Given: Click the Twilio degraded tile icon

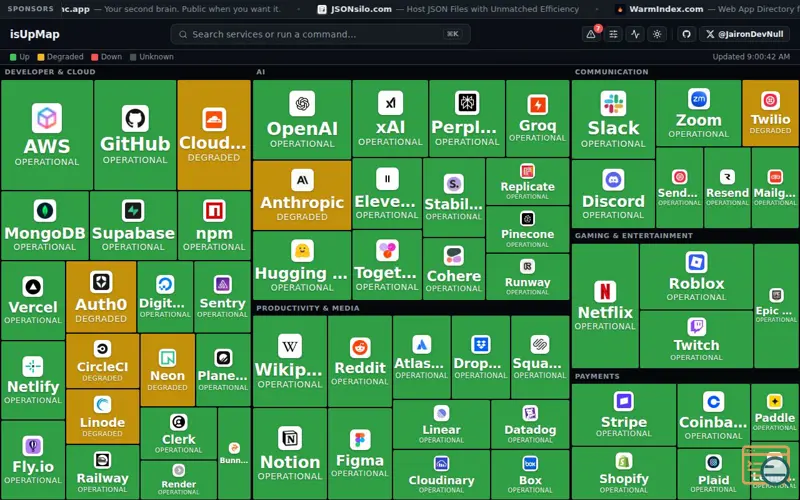Looking at the screenshot, I should (x=770, y=100).
